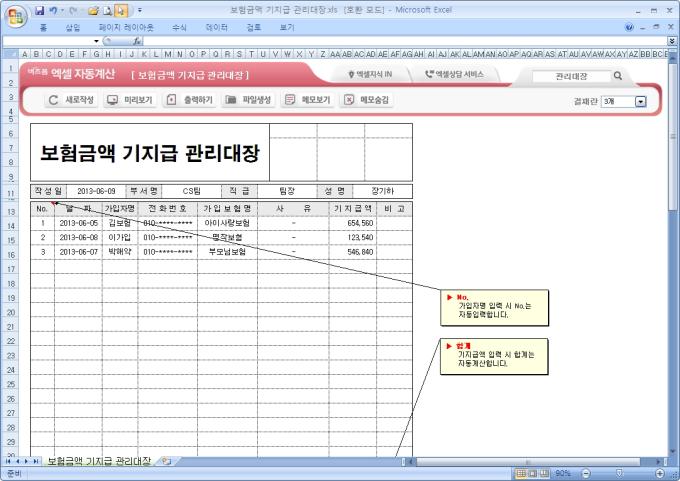Open Customize Quick Access Toolbar arrow
Viewport: 680px width, 481px height.
point(140,10)
